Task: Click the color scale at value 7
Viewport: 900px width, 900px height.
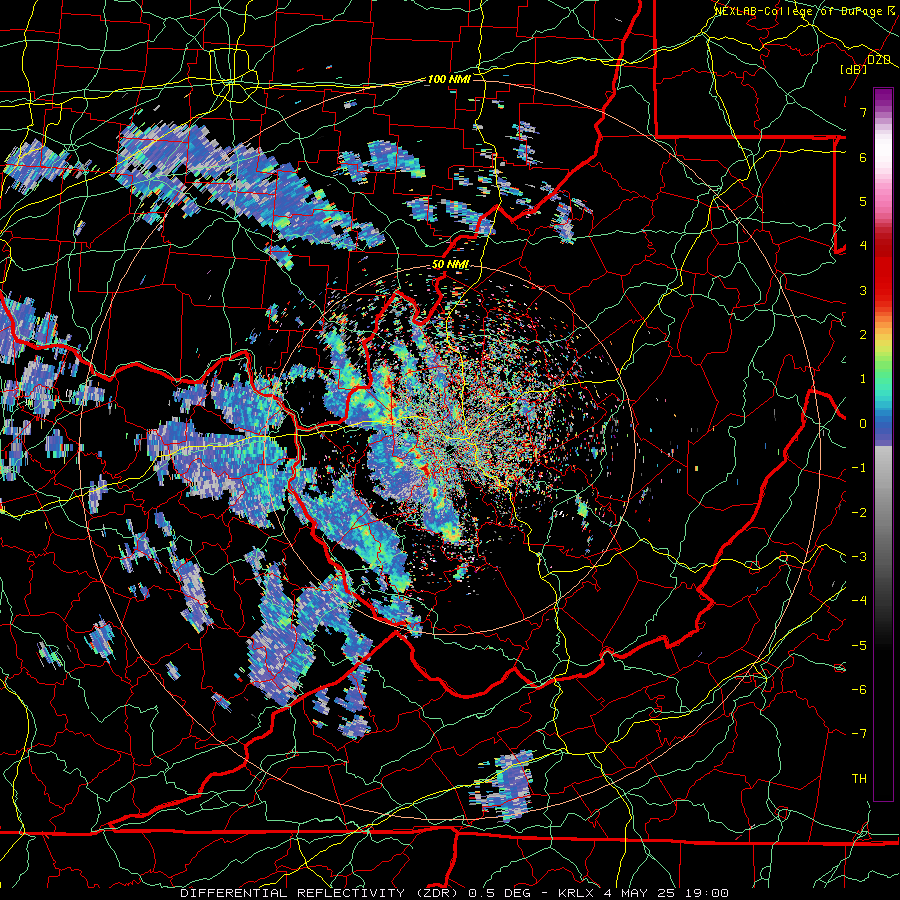Action: pyautogui.click(x=883, y=112)
